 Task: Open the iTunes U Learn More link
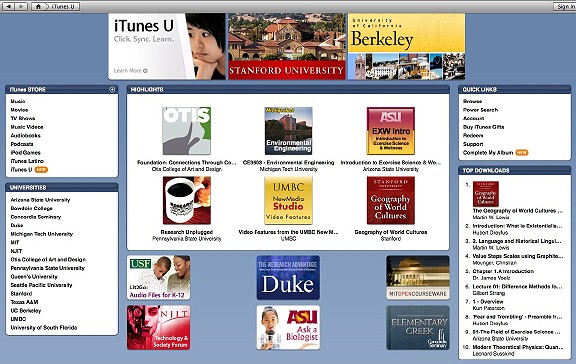pyautogui.click(x=130, y=71)
